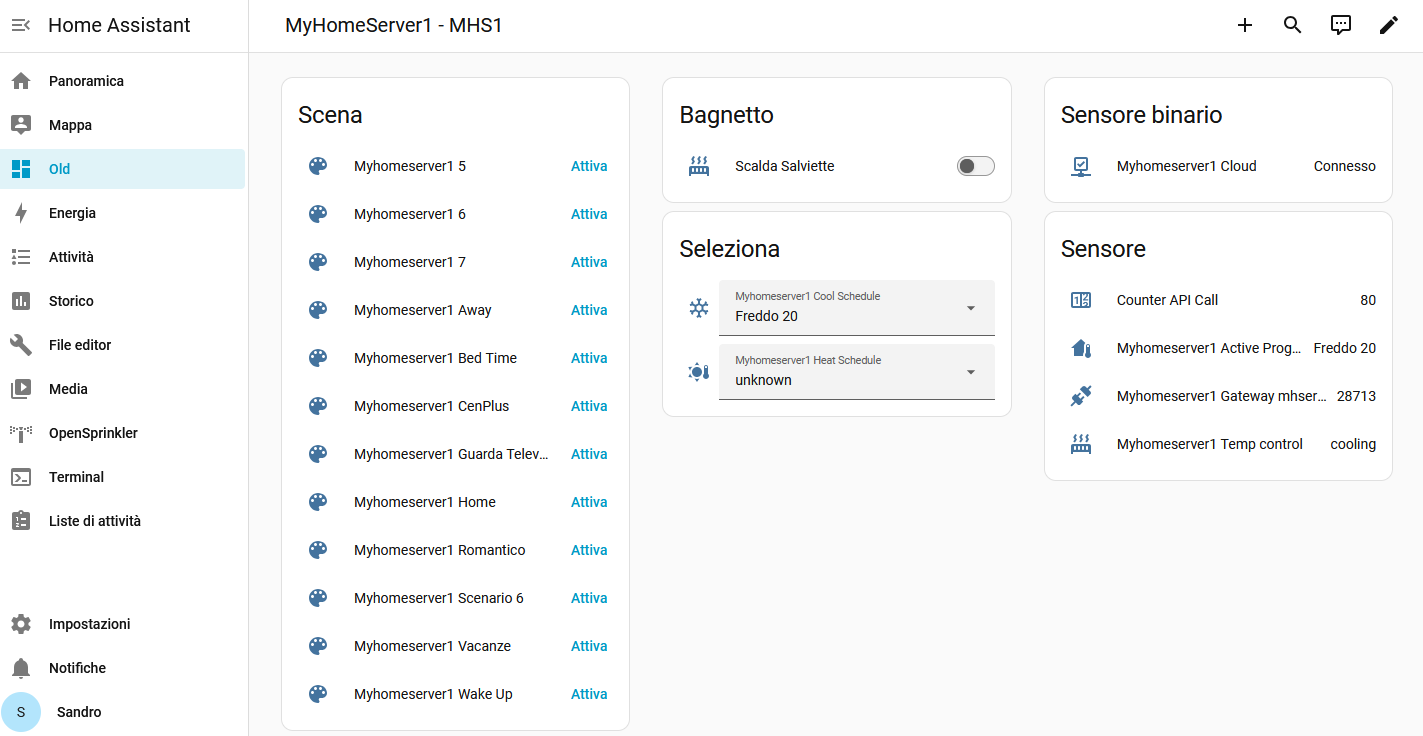
Task: Activate the Myhomeserver1 Scenario 6 scene
Action: pyautogui.click(x=589, y=598)
